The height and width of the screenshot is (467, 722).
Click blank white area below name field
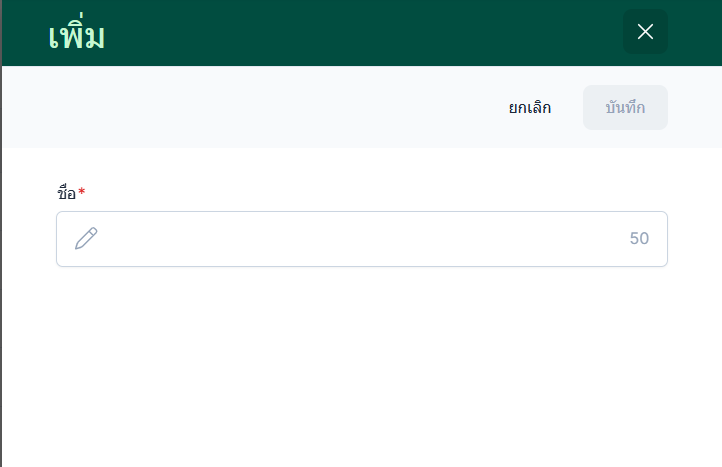point(360,370)
